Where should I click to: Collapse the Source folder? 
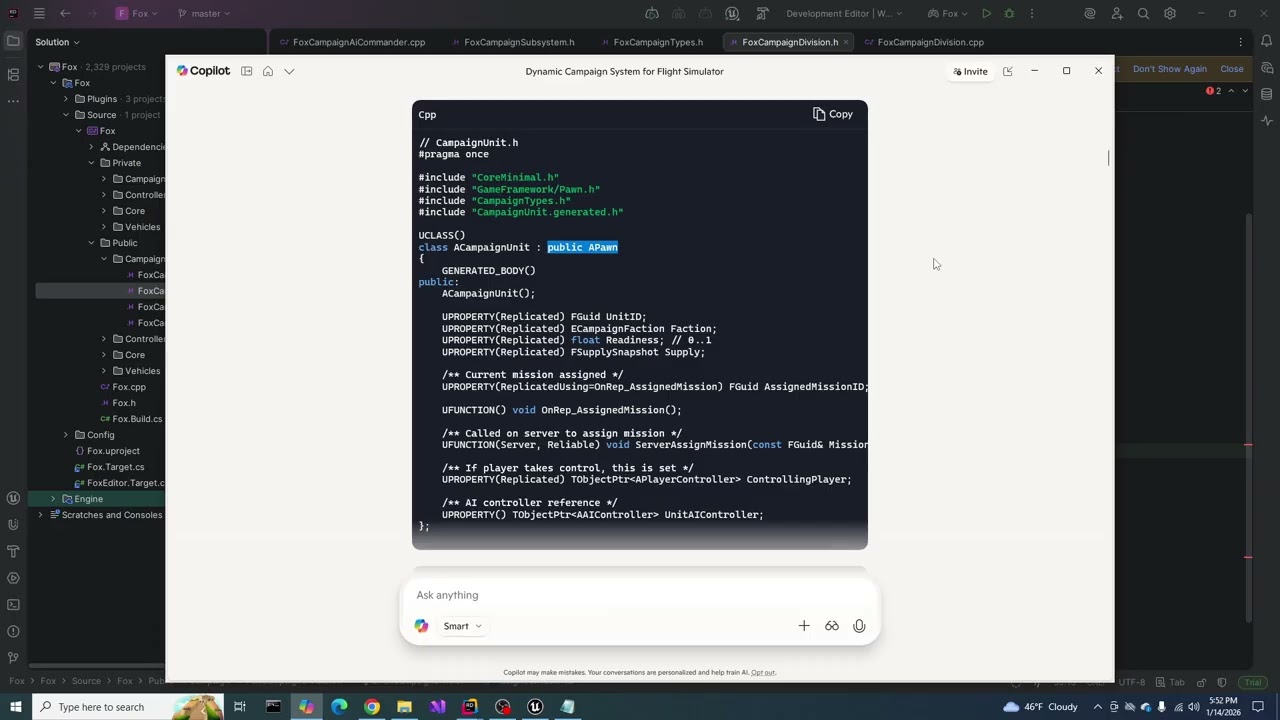pyautogui.click(x=66, y=115)
